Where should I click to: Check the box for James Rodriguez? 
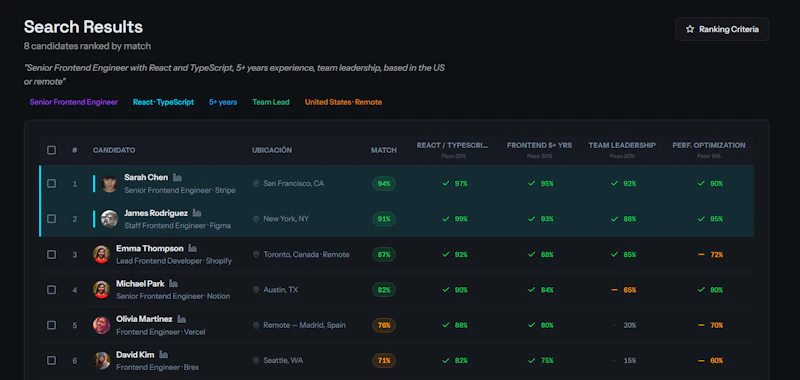click(x=52, y=218)
